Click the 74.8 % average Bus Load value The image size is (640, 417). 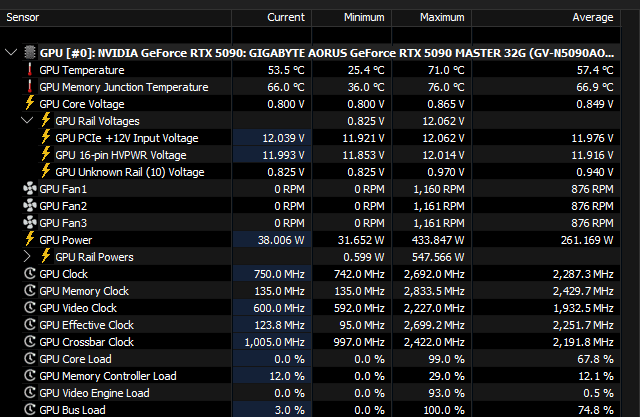coord(596,410)
